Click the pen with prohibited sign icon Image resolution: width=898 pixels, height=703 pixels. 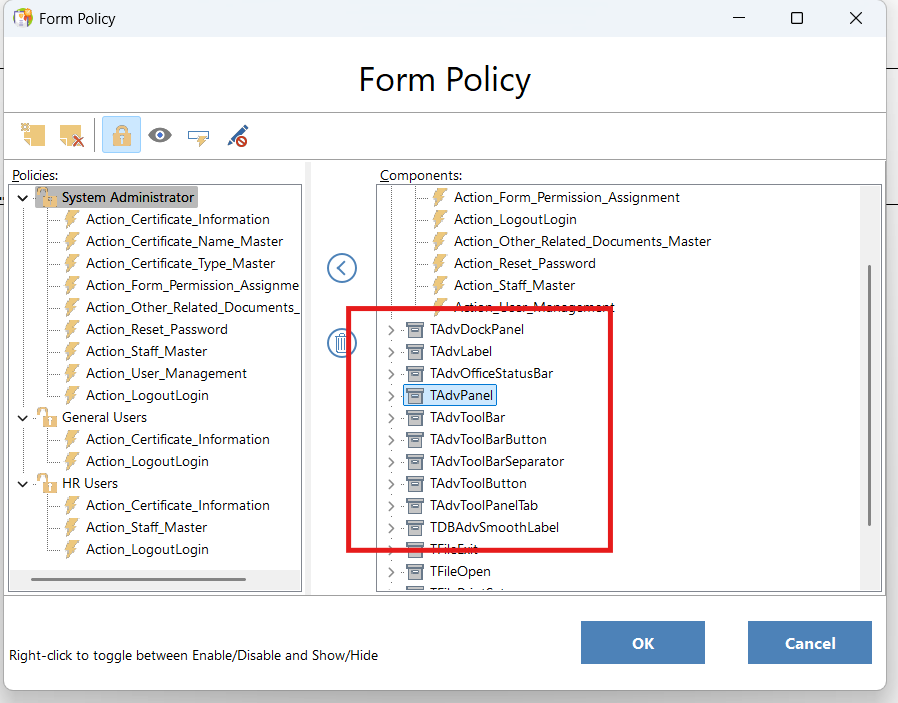click(x=237, y=135)
